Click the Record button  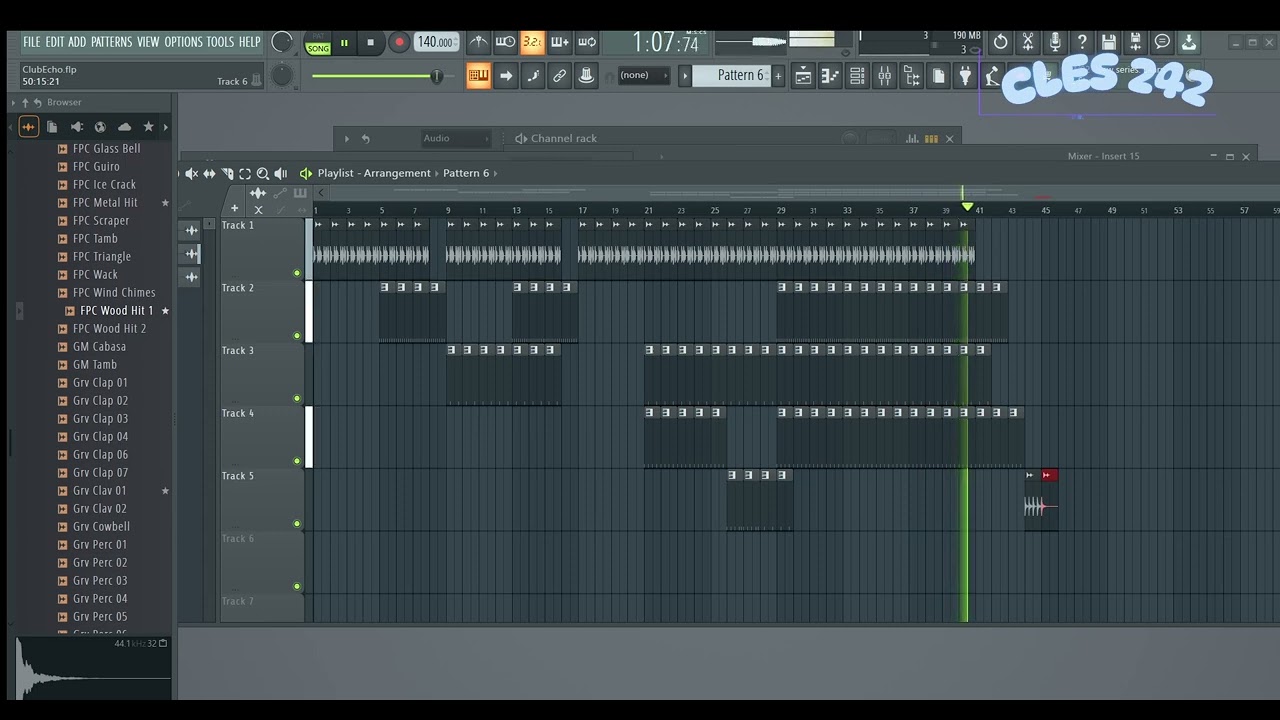(399, 42)
